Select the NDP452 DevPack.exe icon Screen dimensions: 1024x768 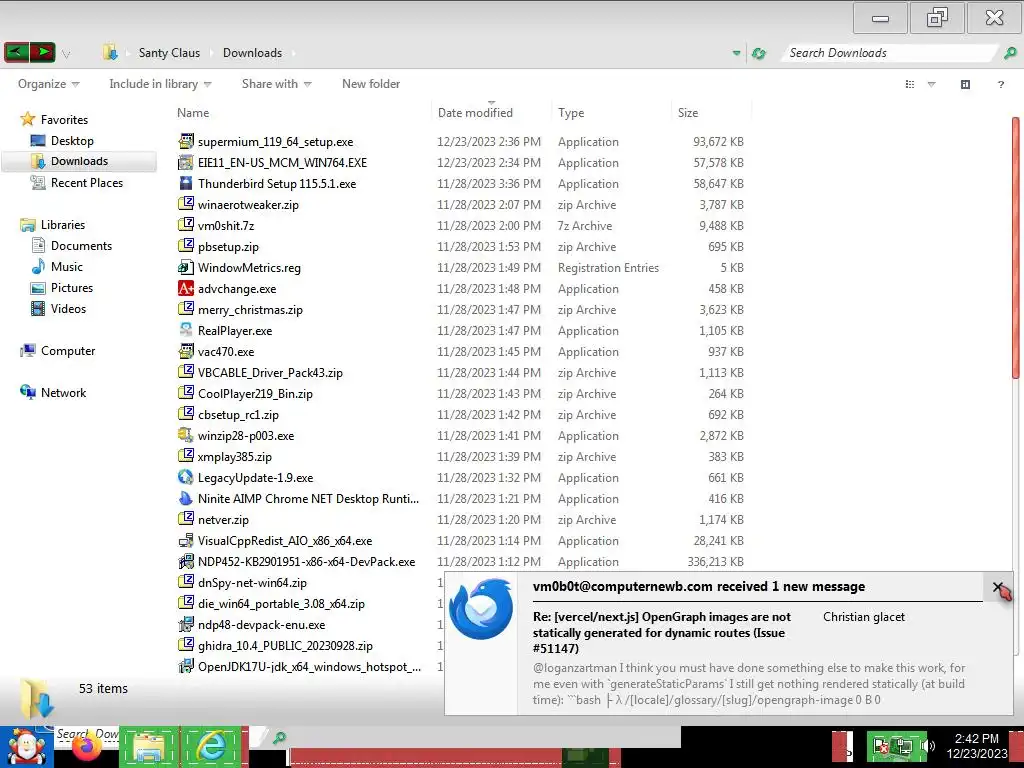[x=186, y=561]
